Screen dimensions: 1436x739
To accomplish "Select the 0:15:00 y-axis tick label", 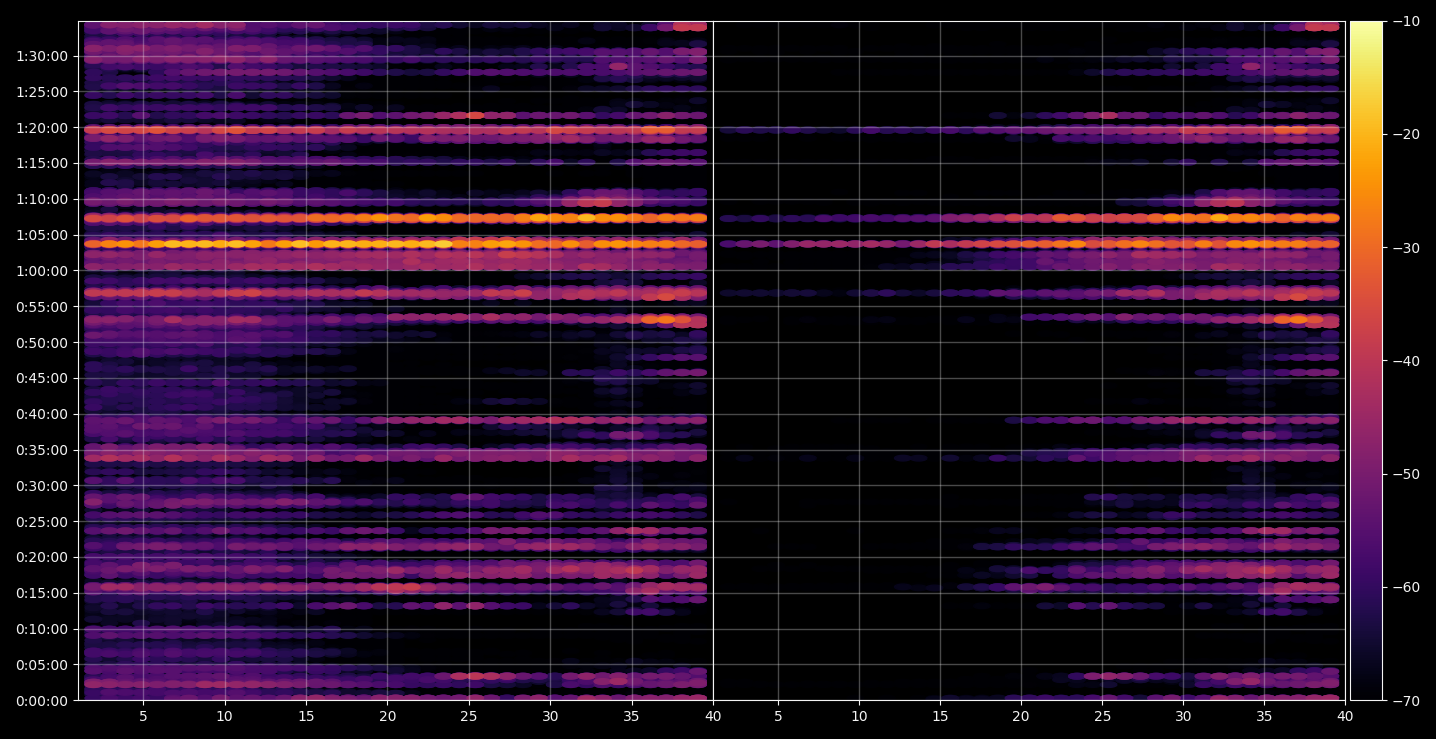I will [x=44, y=593].
